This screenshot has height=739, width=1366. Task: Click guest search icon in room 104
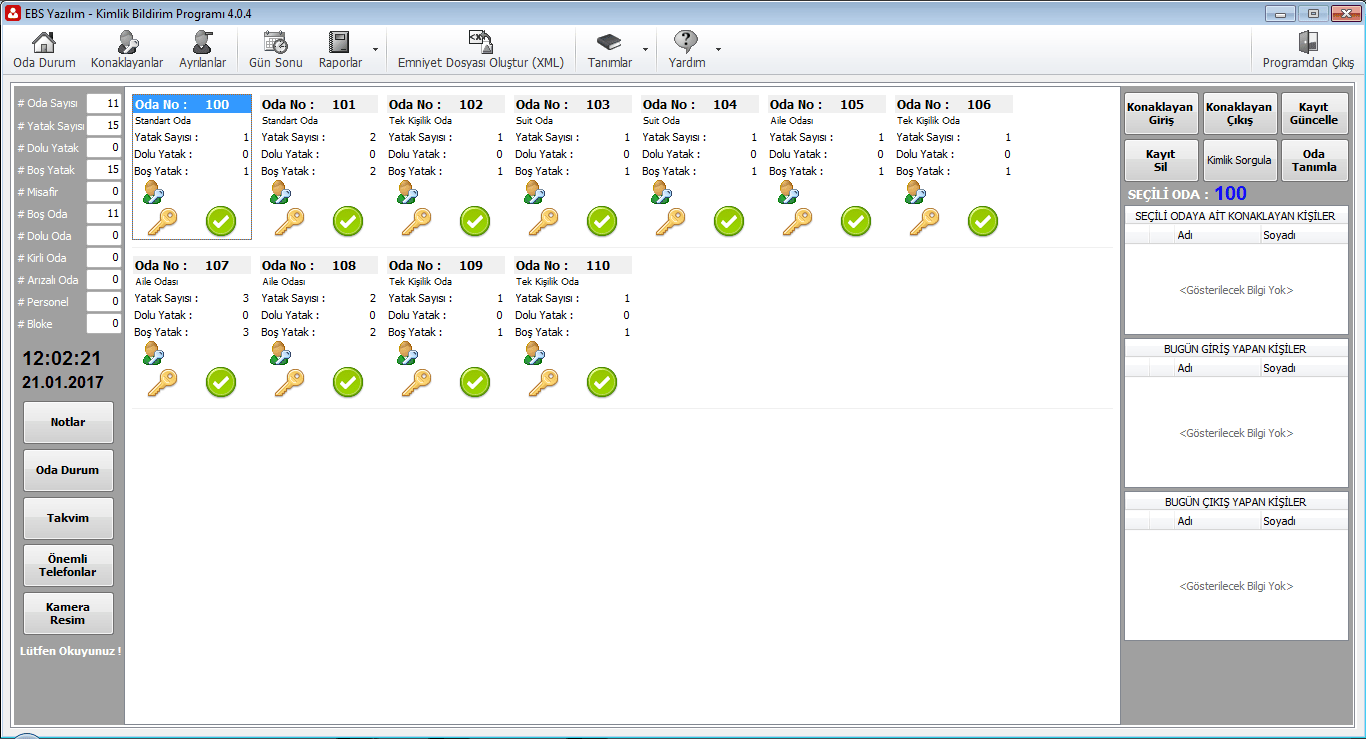click(662, 192)
